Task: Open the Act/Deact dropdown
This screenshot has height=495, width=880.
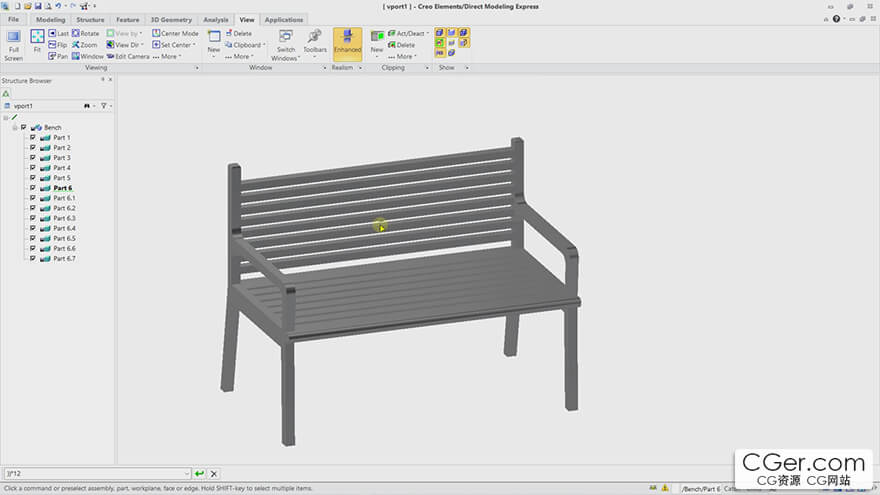Action: [409, 33]
